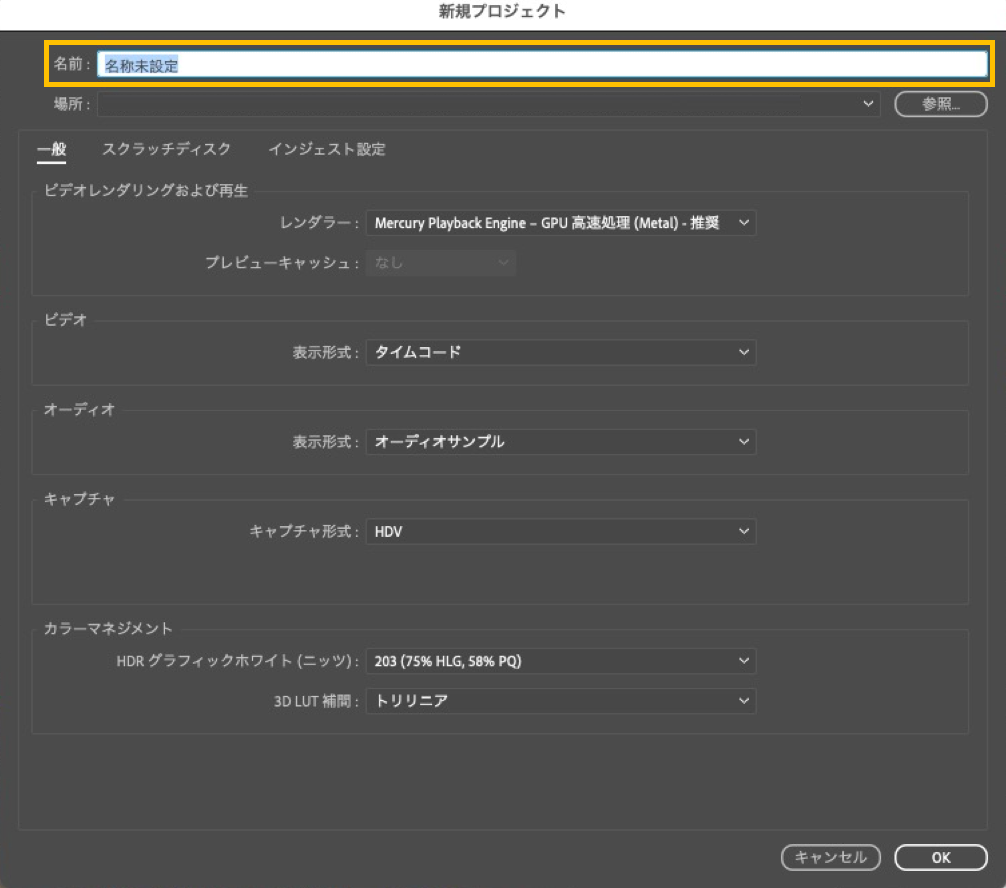Click the キャンセル button
Viewport: 1006px width, 888px height.
(831, 857)
